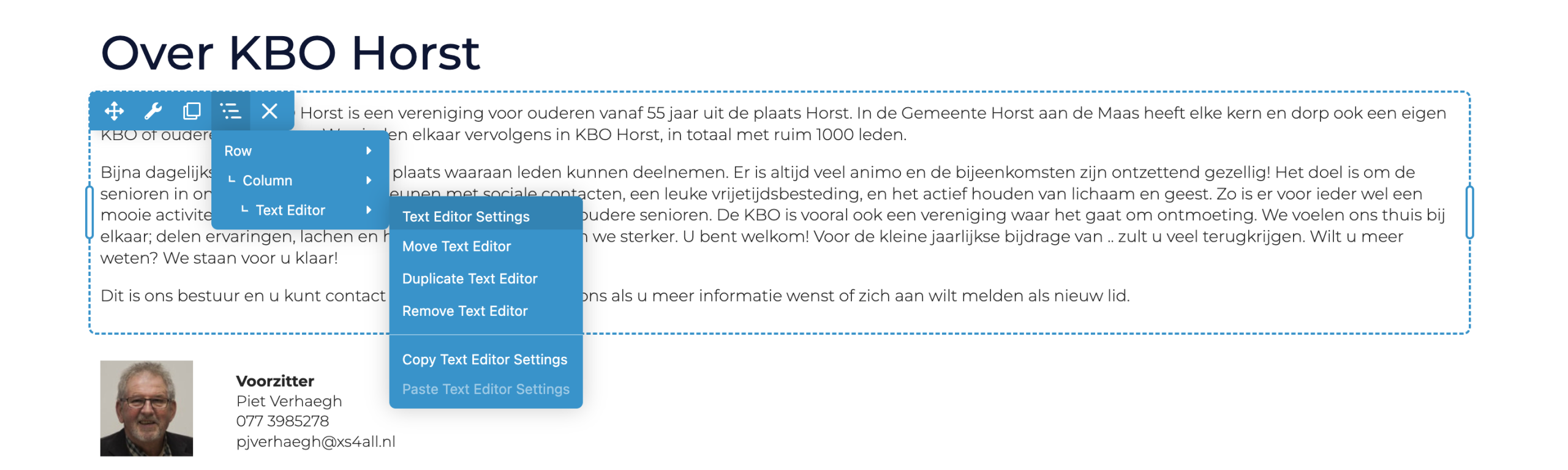Expand the Row submenu arrow
Image resolution: width=1568 pixels, height=470 pixels.
click(x=369, y=151)
